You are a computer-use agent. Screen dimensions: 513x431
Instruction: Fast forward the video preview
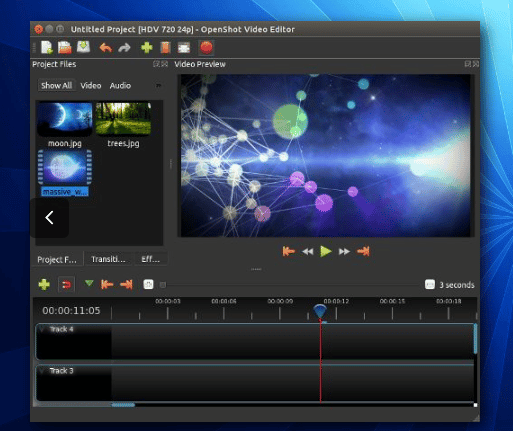344,251
